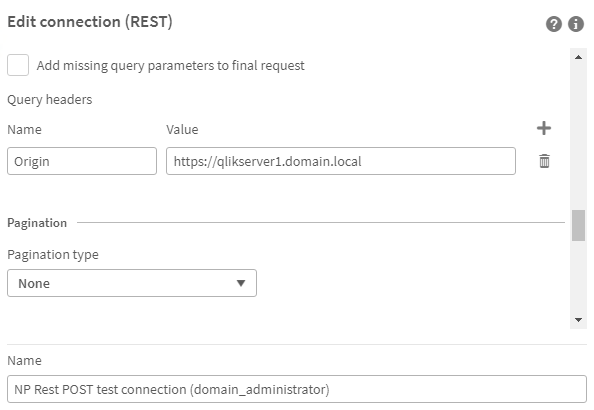Delete the Origin header row with trash icon
The width and height of the screenshot is (594, 410).
pos(544,161)
